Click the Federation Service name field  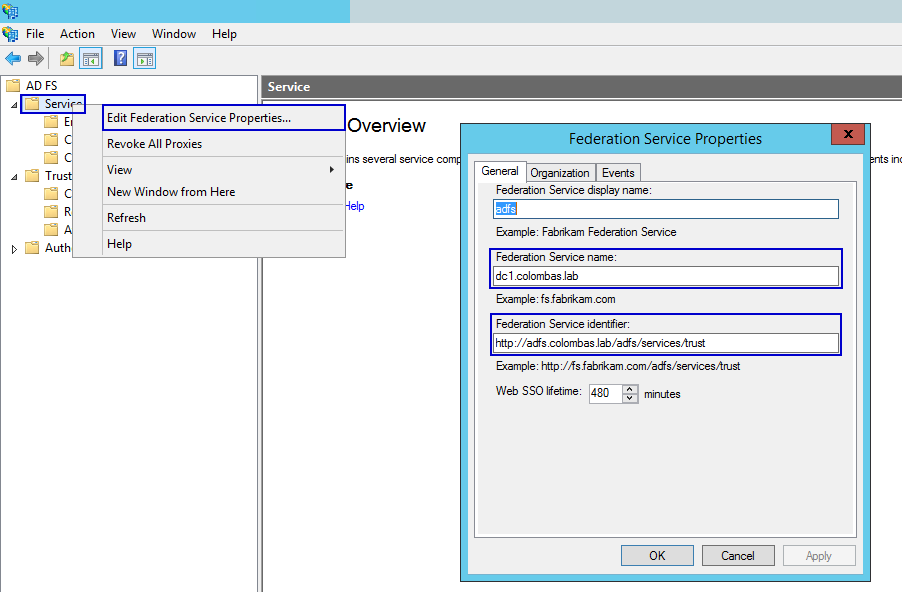point(666,276)
